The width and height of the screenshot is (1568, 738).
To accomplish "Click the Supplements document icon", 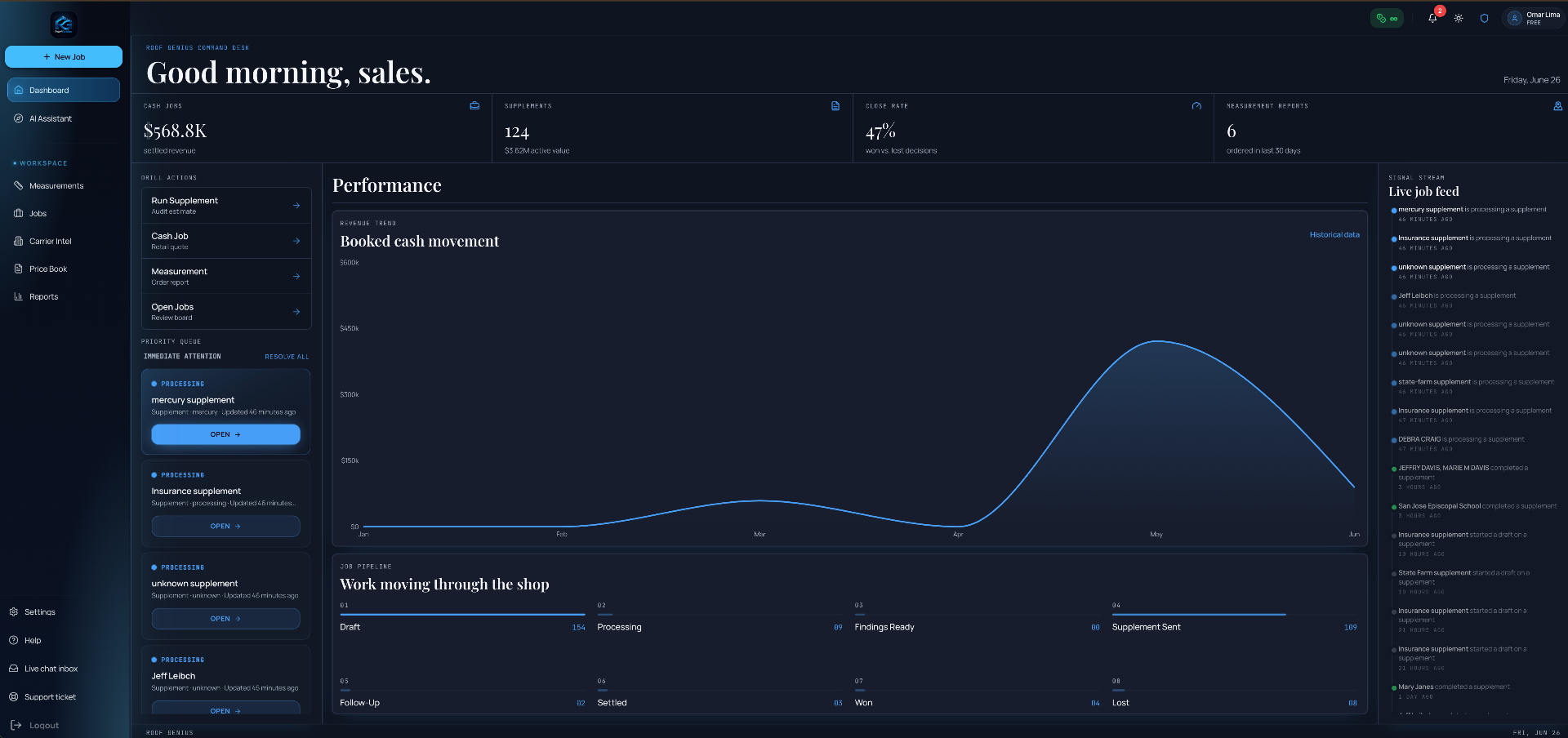I will [x=835, y=105].
